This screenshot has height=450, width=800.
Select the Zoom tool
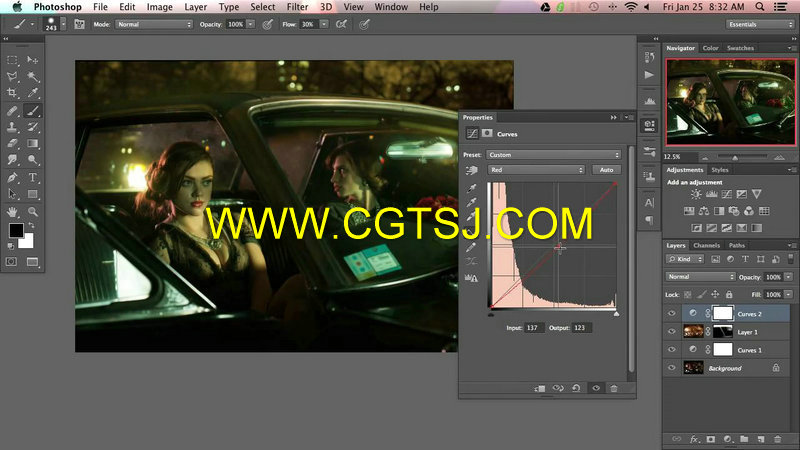click(x=32, y=211)
